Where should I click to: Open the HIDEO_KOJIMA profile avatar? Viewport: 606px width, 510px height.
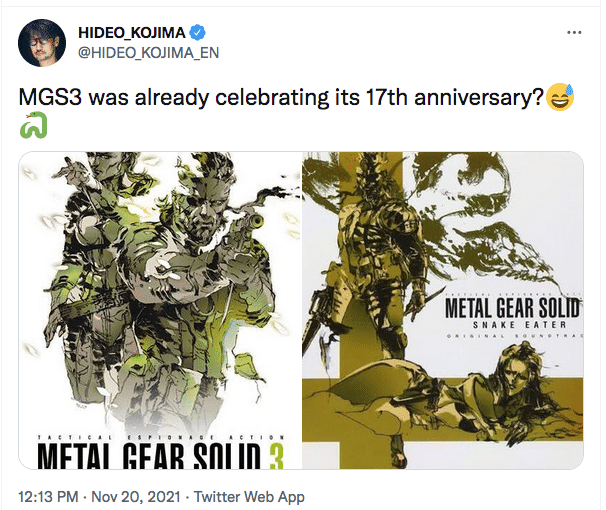(x=42, y=43)
